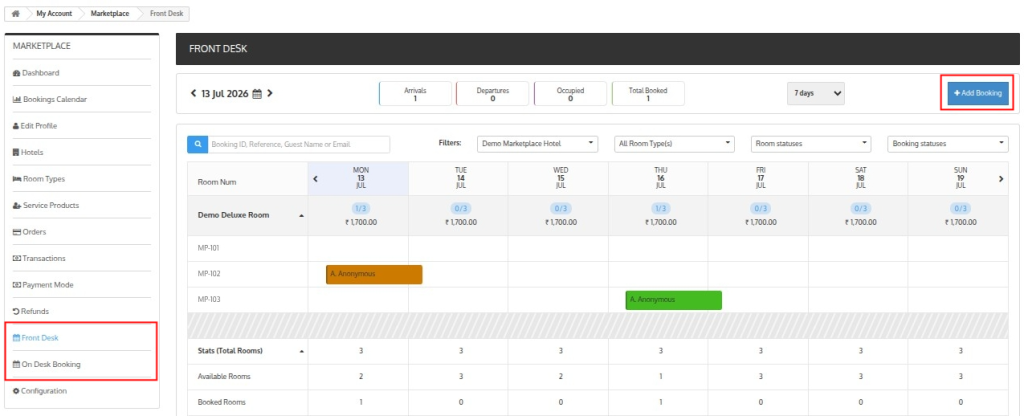Advance date with right chevron beside calendar

click(270, 93)
